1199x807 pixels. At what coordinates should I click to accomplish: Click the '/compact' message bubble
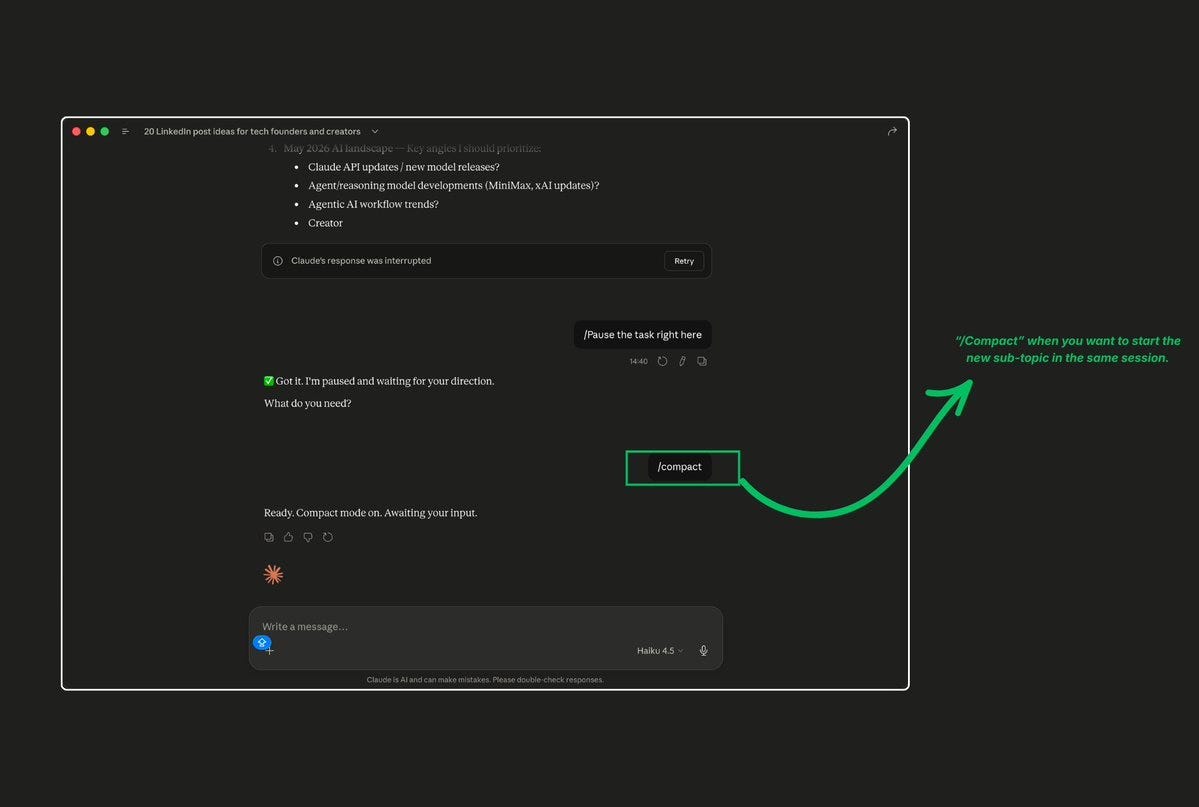click(680, 467)
